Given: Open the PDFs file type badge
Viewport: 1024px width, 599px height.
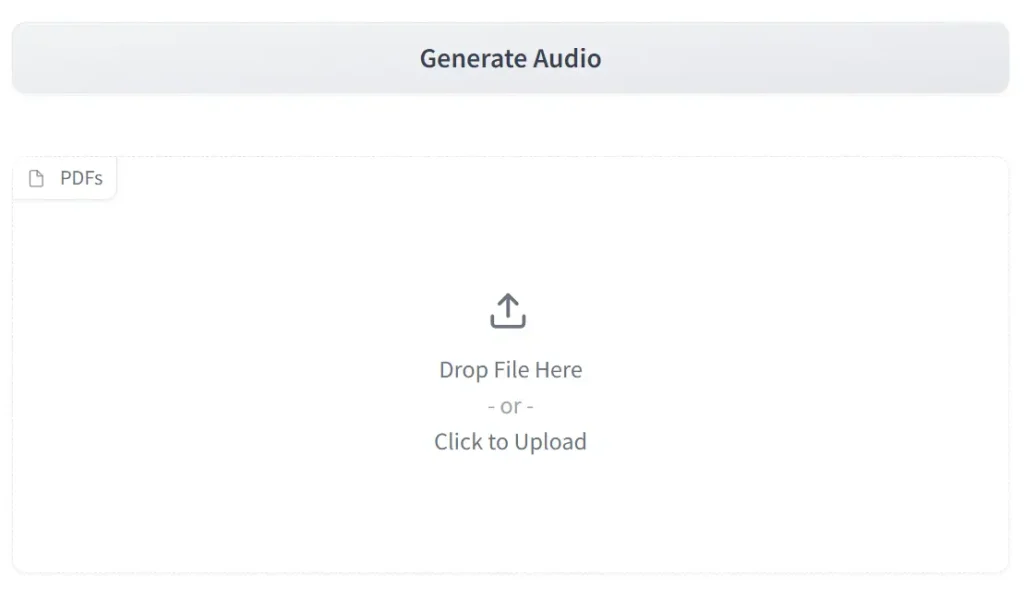Looking at the screenshot, I should click(x=64, y=177).
